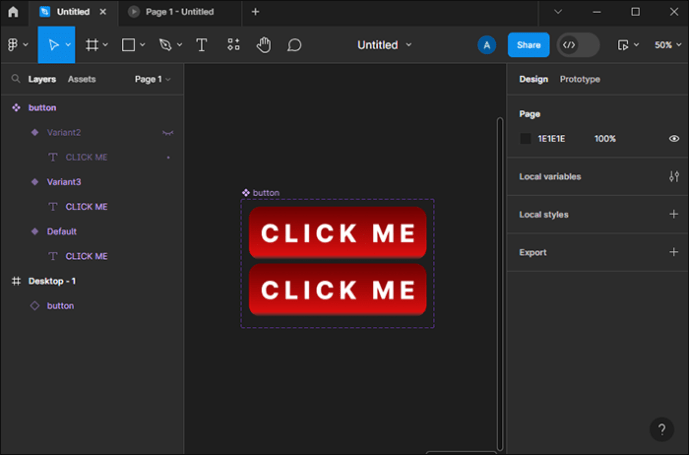
Task: Click the Share button
Action: pos(529,45)
